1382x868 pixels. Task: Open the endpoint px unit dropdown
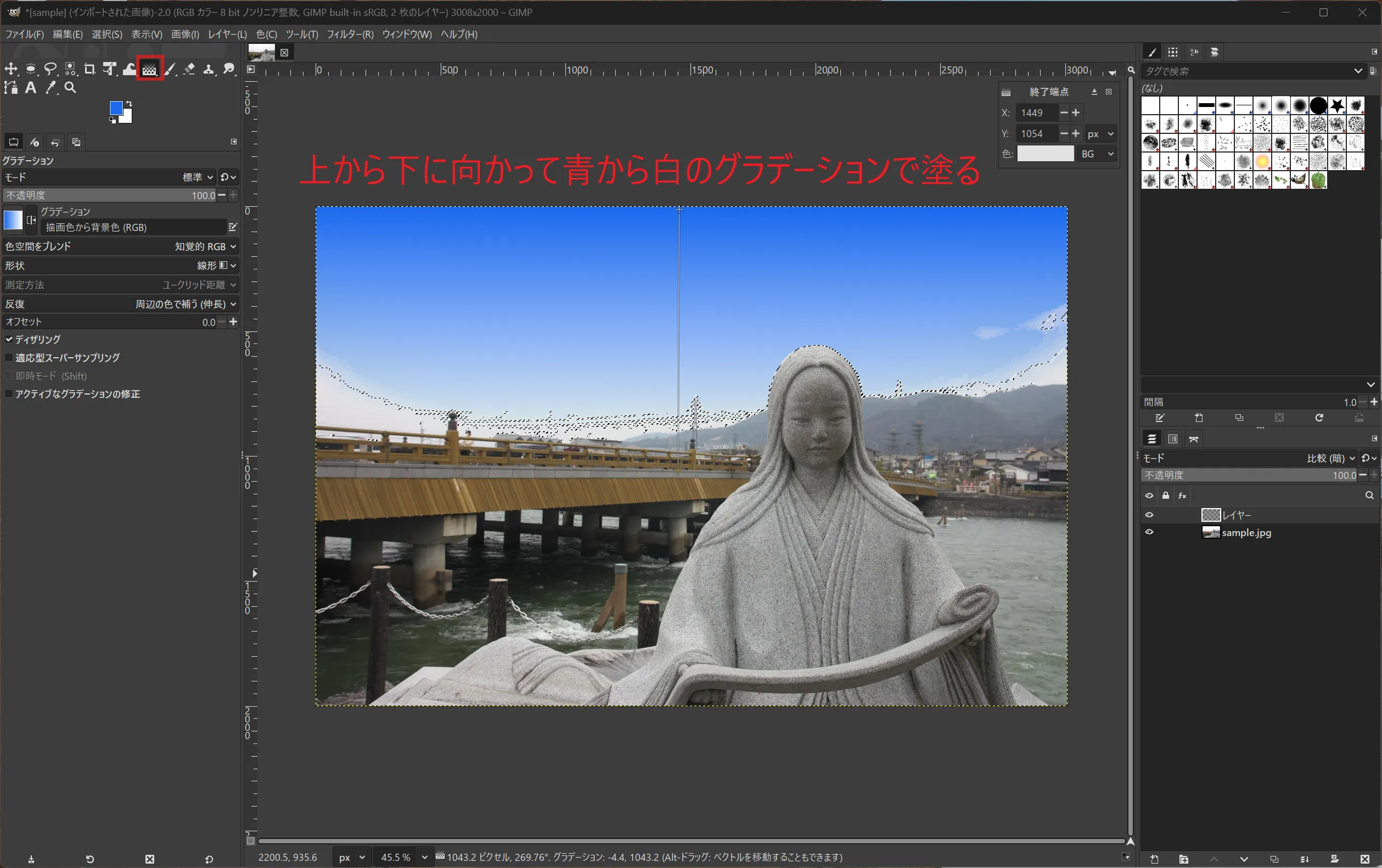pos(1100,134)
